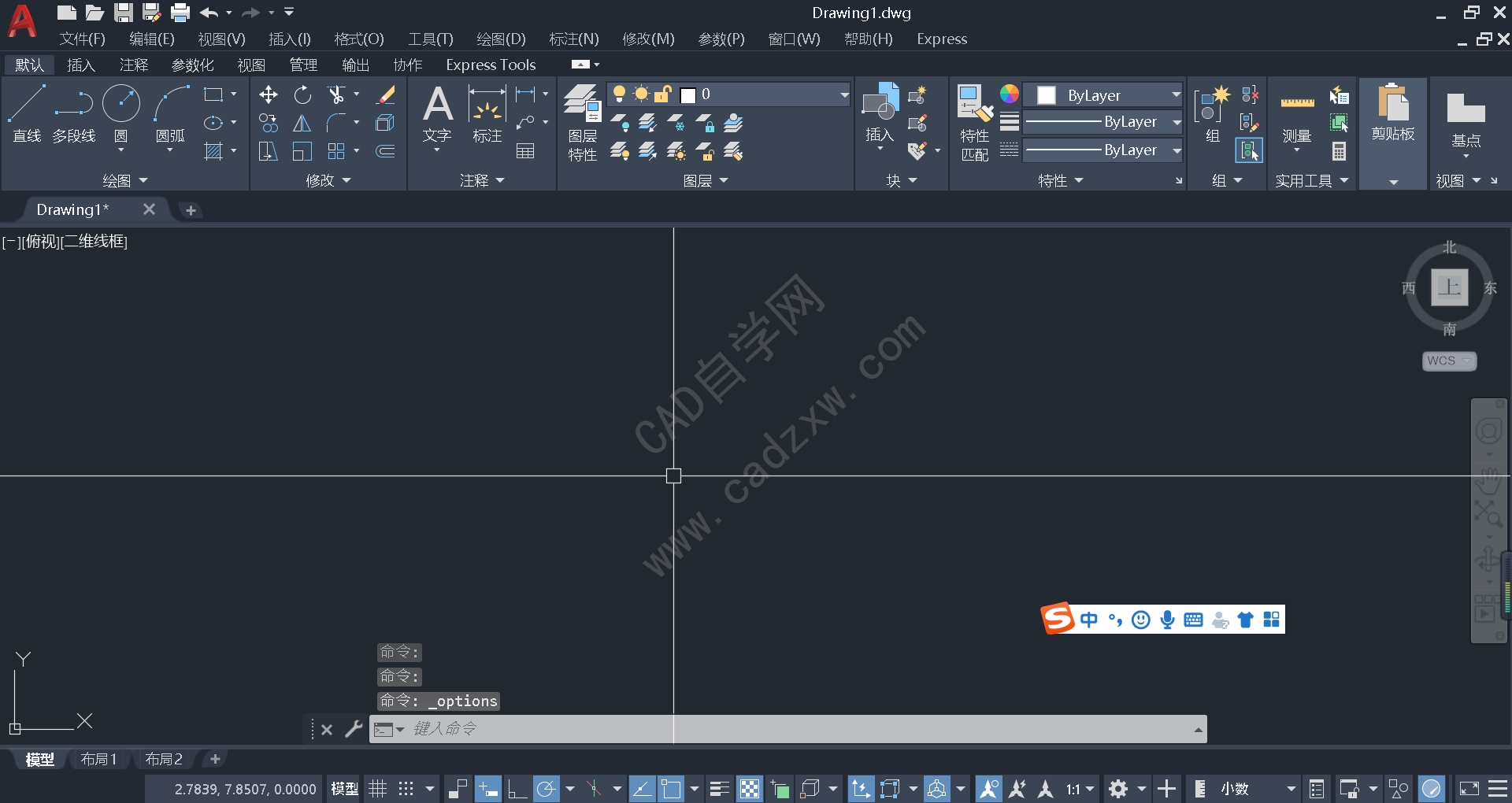Toggle transparency display in status bar
This screenshot has height=803, width=1512.
coord(750,789)
